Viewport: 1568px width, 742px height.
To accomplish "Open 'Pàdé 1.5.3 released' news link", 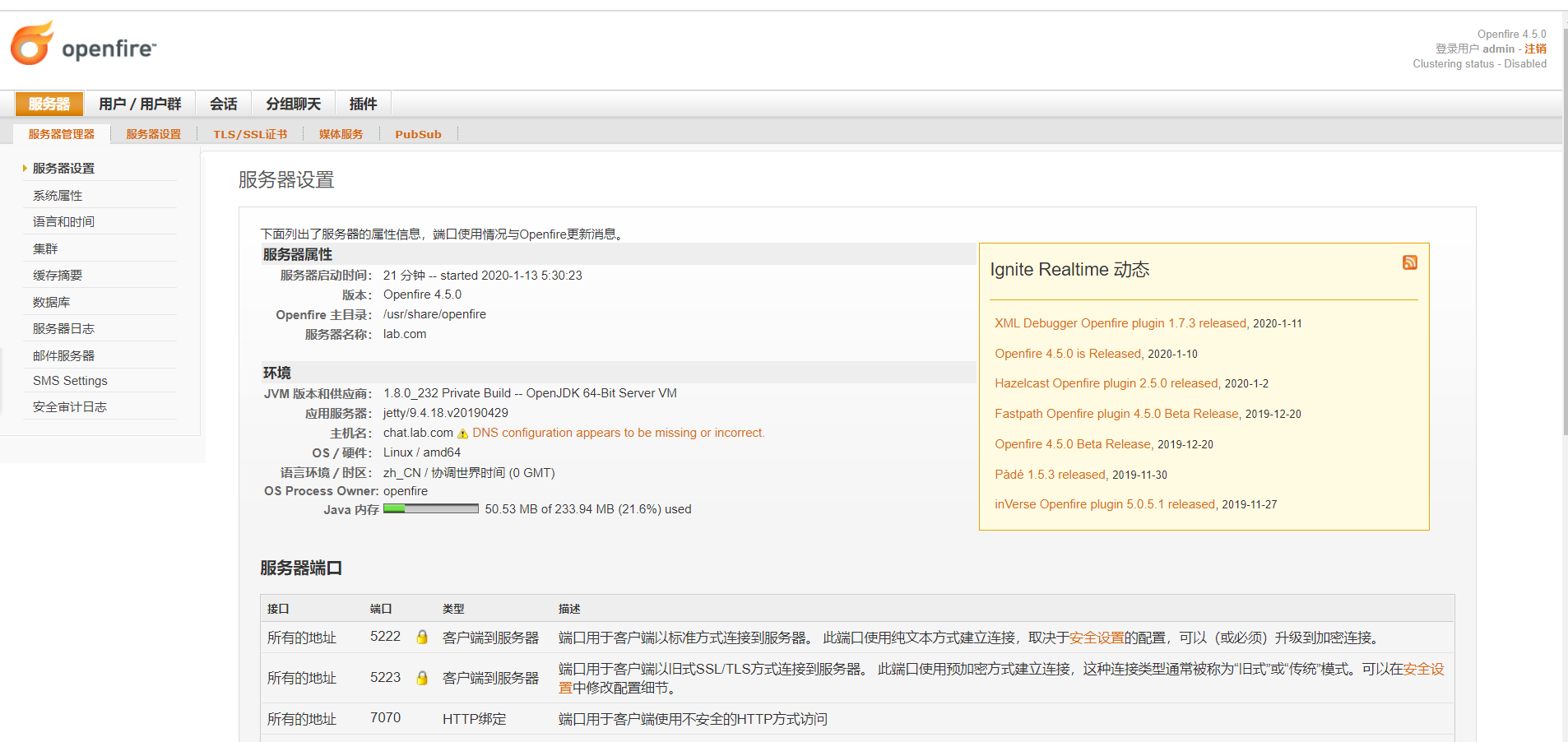I will click(1050, 475).
